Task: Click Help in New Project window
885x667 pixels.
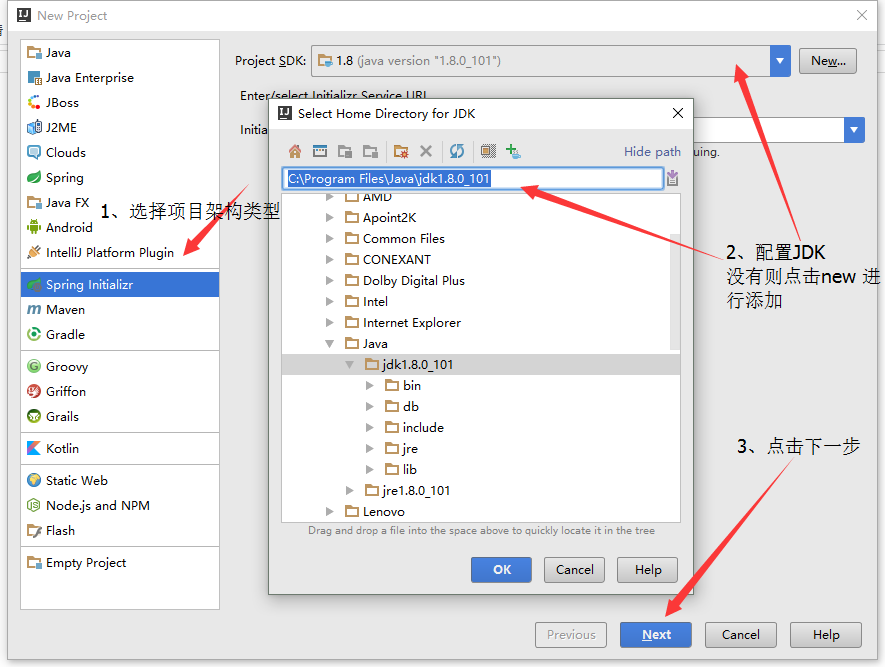Action: tap(826, 635)
